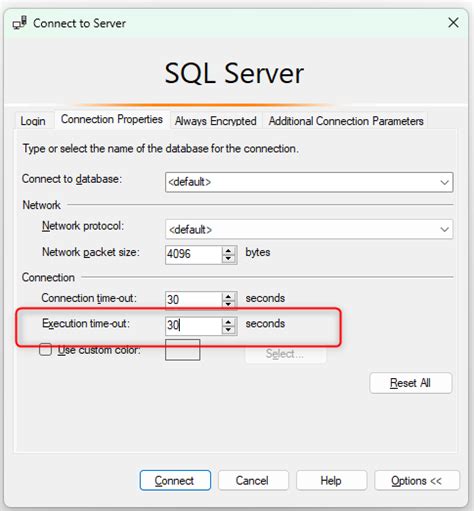This screenshot has width=474, height=511.
Task: Open the Additional Connection Parameters tab
Action: [x=346, y=121]
